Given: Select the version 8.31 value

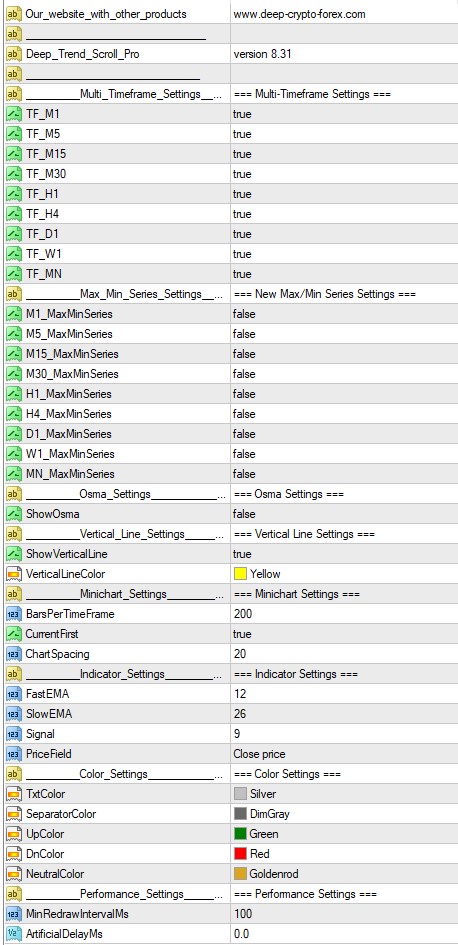Looking at the screenshot, I should click(263, 54).
